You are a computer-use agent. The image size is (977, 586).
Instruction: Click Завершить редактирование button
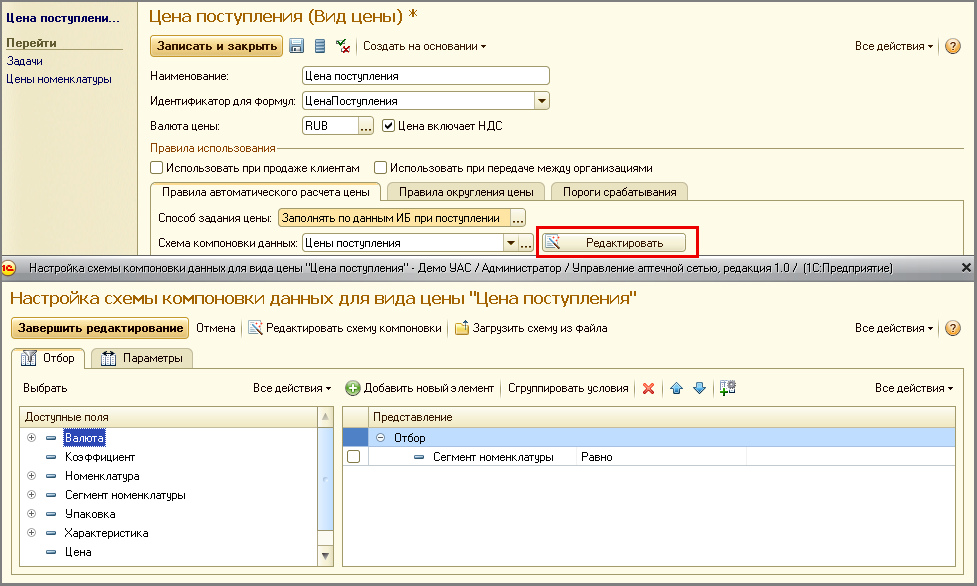point(100,328)
